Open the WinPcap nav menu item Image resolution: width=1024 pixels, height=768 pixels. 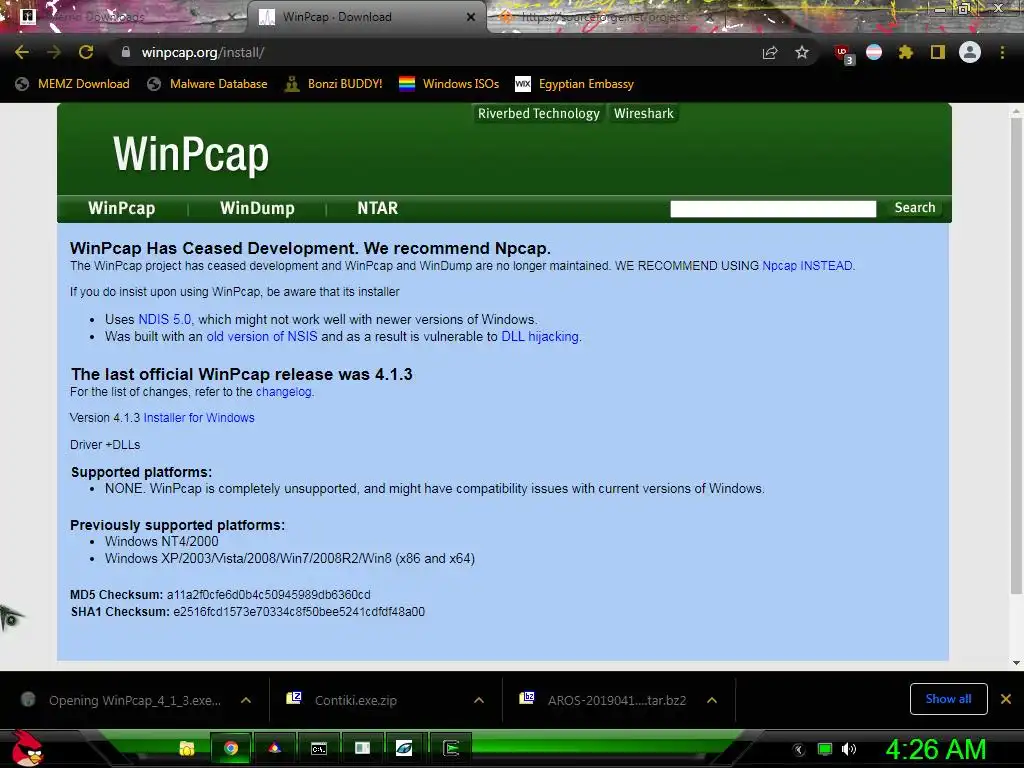[x=121, y=208]
